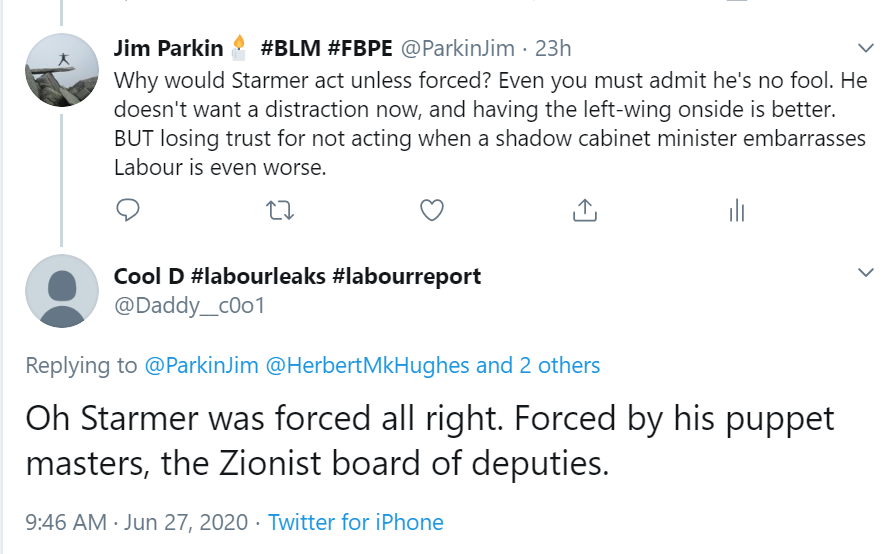Open the @Daddy__c0o1 handle
The width and height of the screenshot is (890, 554).
click(189, 305)
